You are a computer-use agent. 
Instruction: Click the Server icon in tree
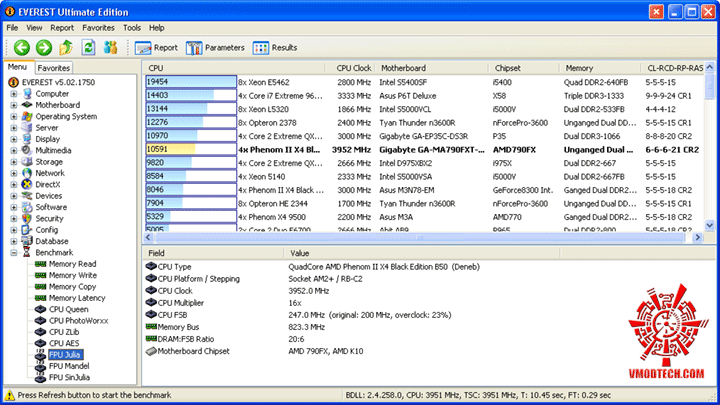27,128
